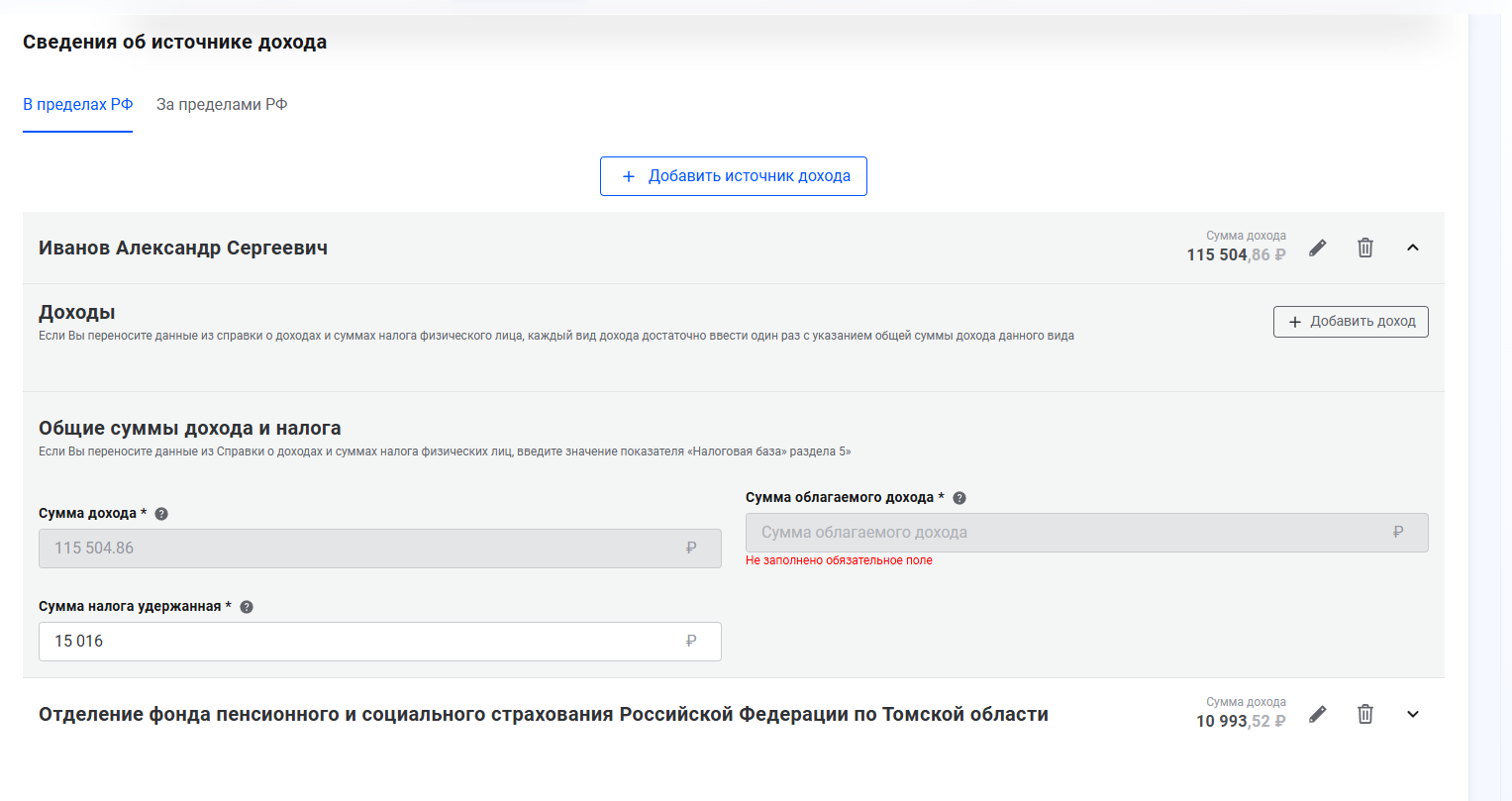1512x801 pixels.
Task: Click the Сумма налога удержанная field with 15 016
Action: click(x=379, y=642)
